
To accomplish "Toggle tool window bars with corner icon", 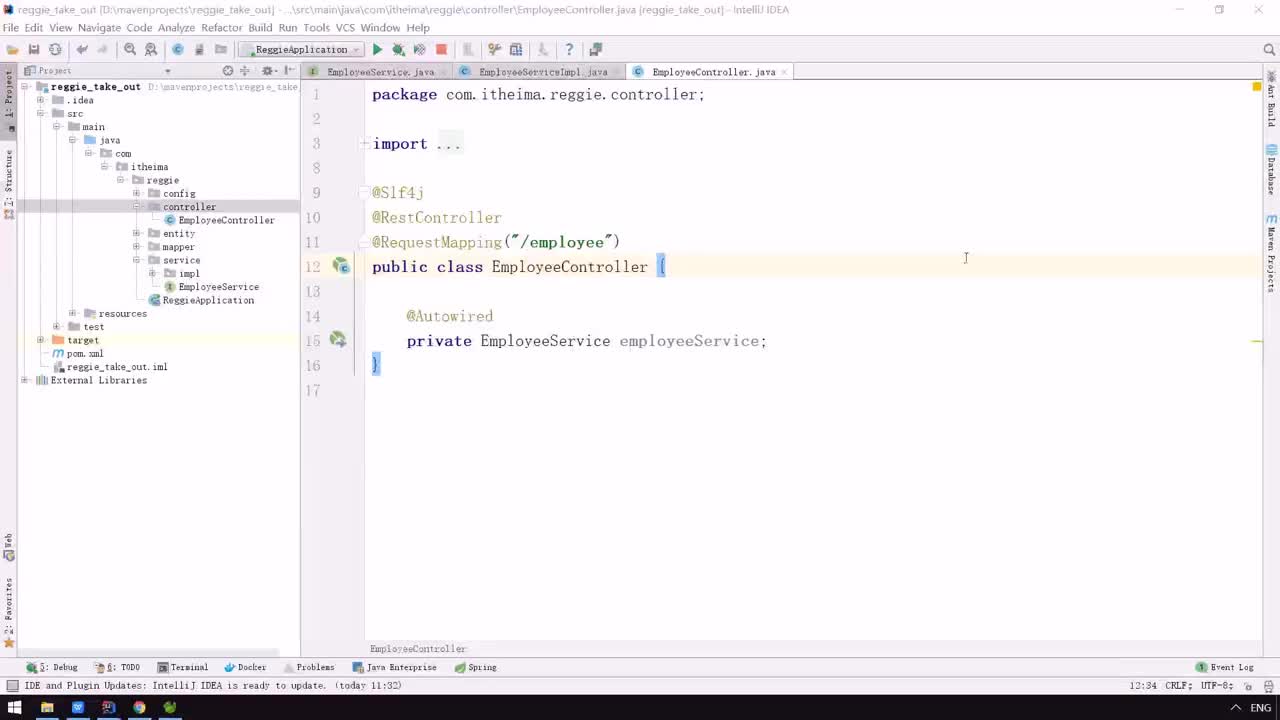I will pos(12,686).
